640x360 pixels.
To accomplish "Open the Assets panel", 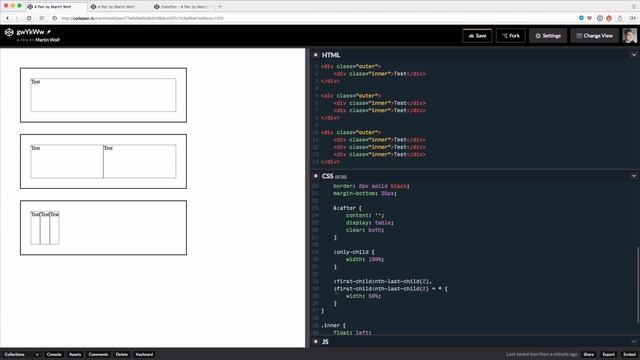I will [75, 354].
